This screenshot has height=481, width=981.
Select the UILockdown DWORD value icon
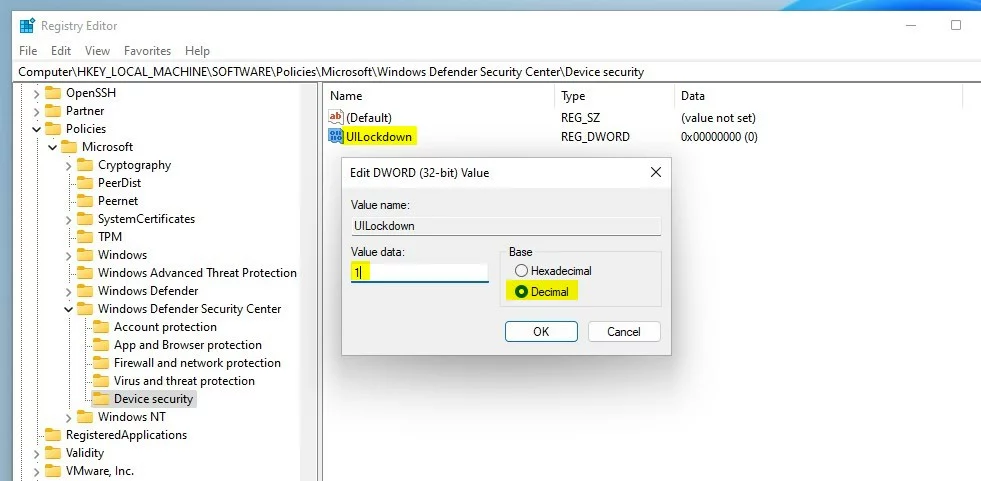coord(336,136)
